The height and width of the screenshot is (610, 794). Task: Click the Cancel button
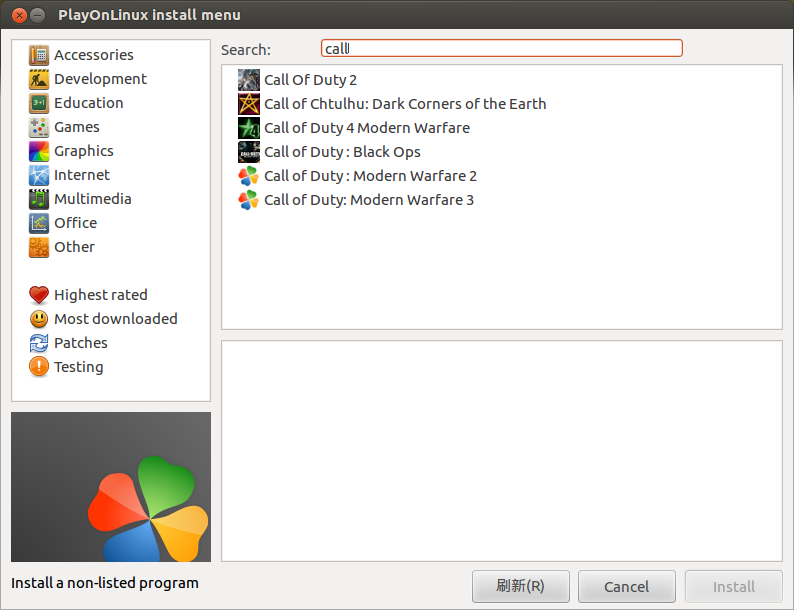click(x=626, y=587)
